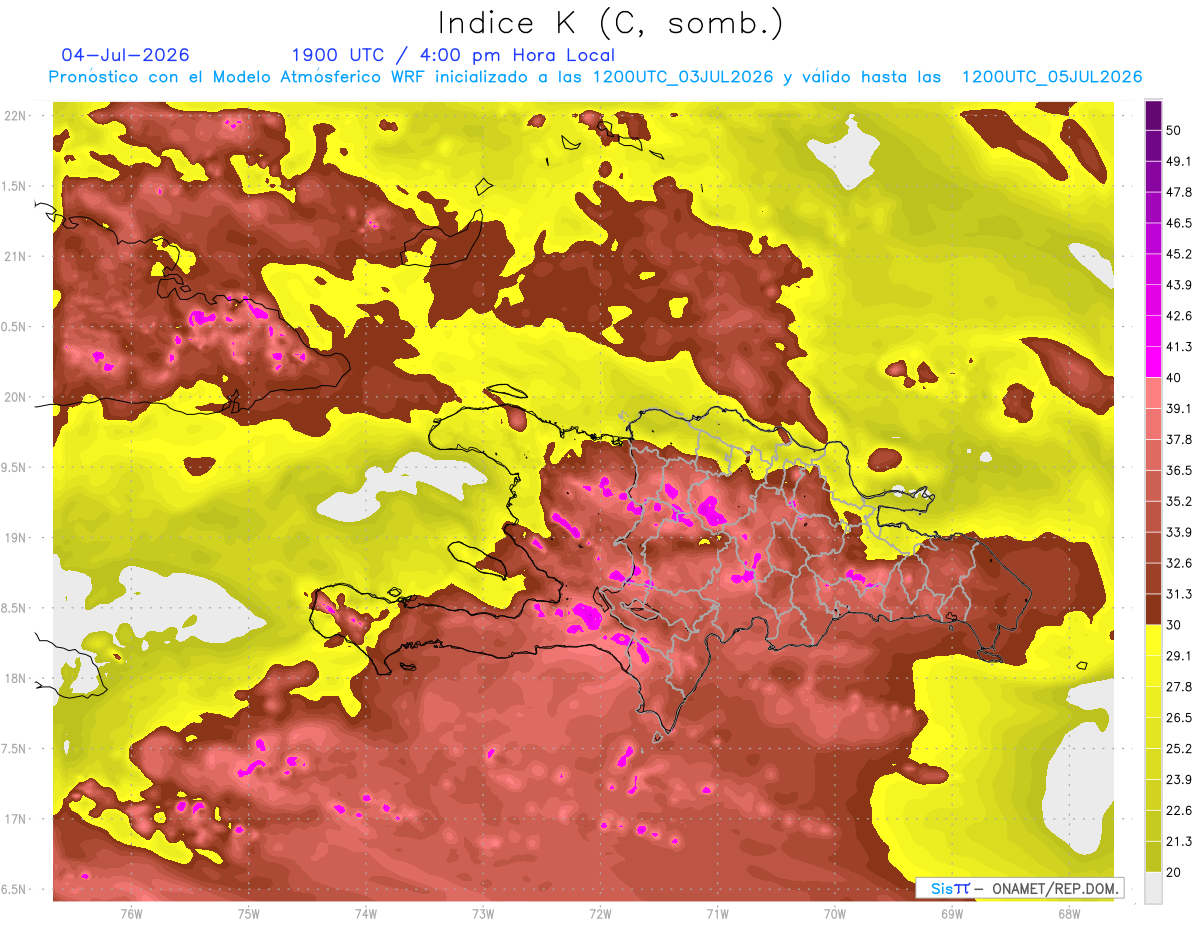The image size is (1200, 927).
Task: Click the "31.3" color scale value
Action: pyautogui.click(x=1178, y=594)
